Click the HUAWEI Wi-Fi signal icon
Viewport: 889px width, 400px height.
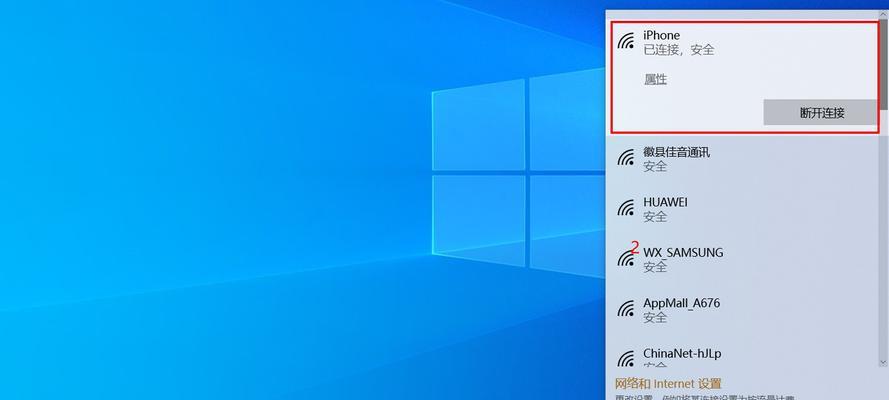626,208
